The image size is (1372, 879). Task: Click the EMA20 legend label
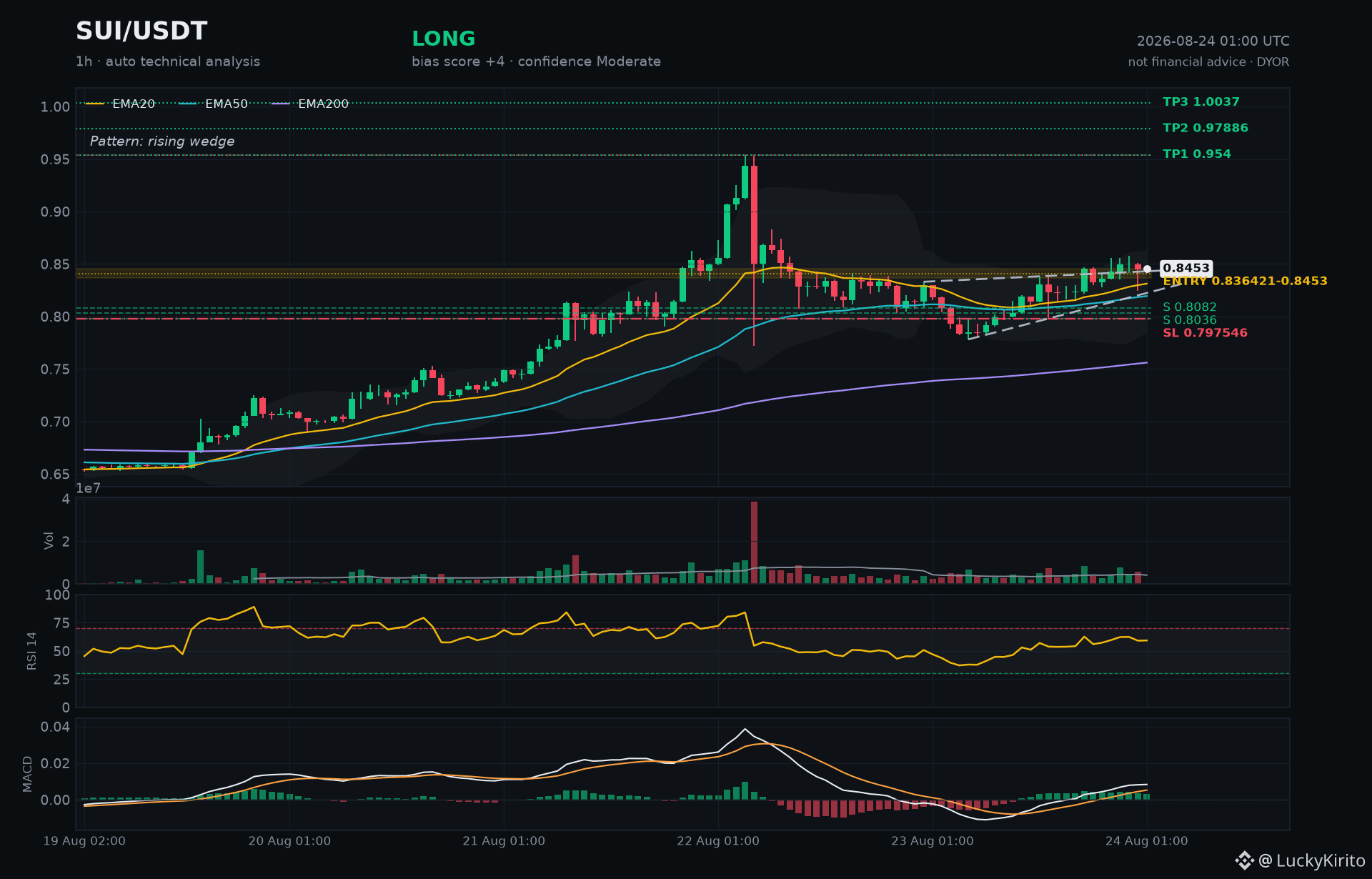tap(134, 104)
